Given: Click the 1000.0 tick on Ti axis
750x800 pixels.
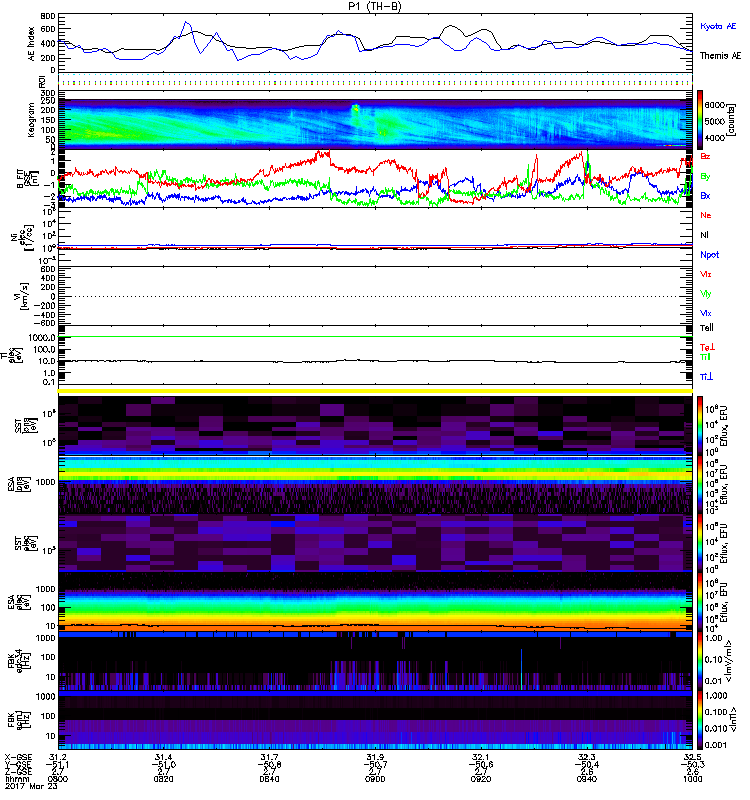Looking at the screenshot, I should pyautogui.click(x=42, y=338).
